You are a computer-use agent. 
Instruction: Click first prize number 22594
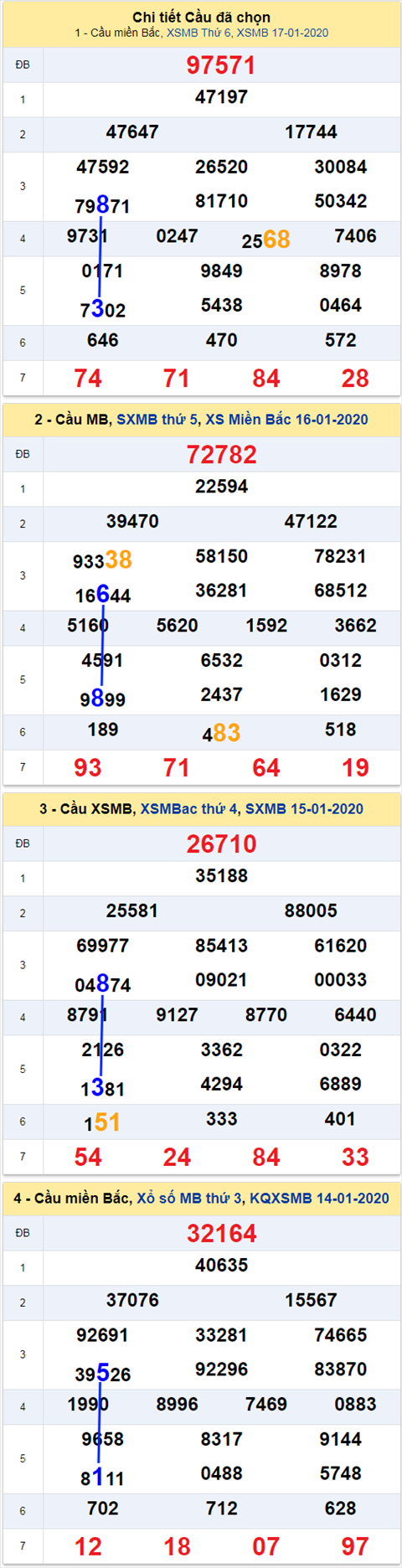click(x=221, y=487)
